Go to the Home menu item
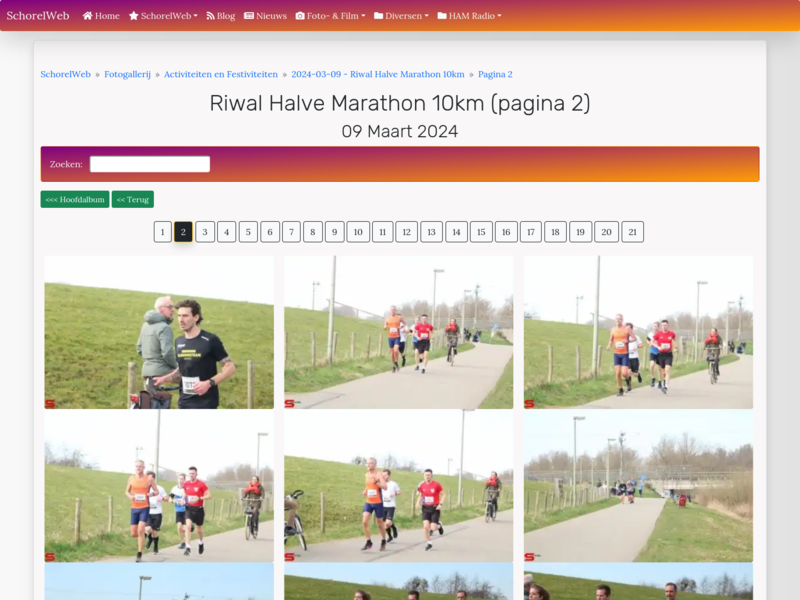This screenshot has height=600, width=800. (101, 16)
